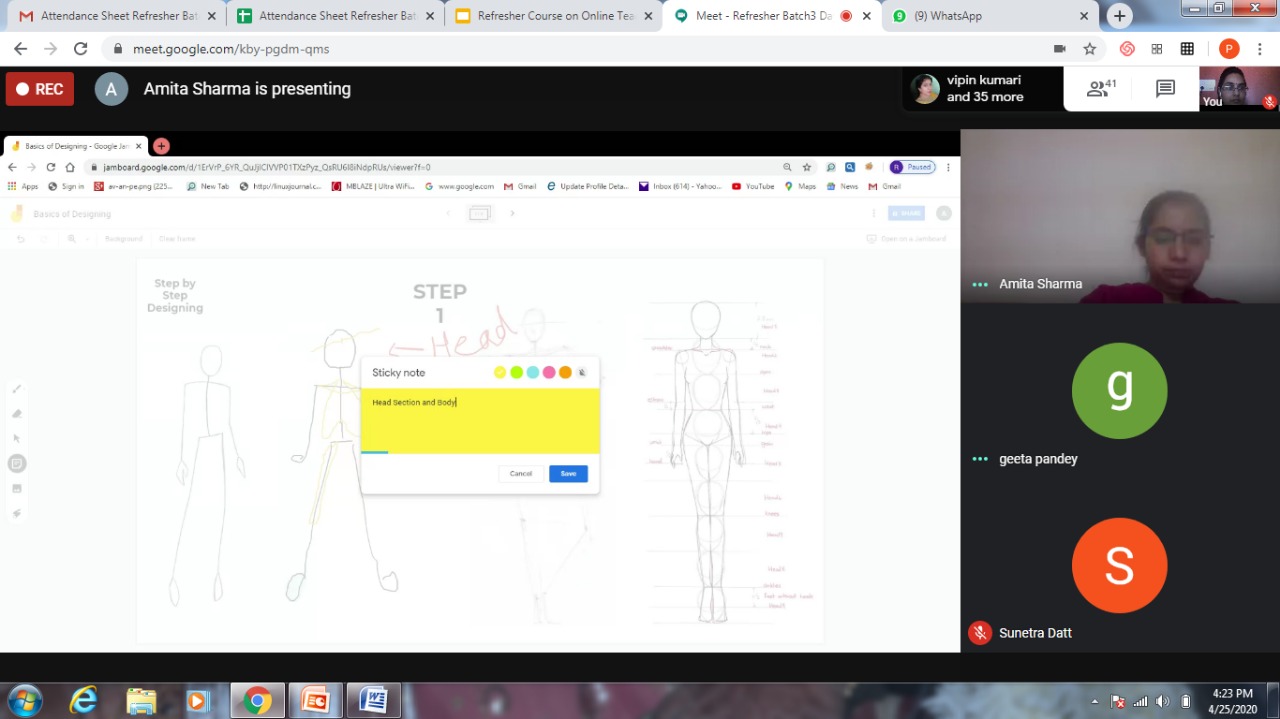Reload the Meet page
1280x719 pixels.
[x=80, y=49]
